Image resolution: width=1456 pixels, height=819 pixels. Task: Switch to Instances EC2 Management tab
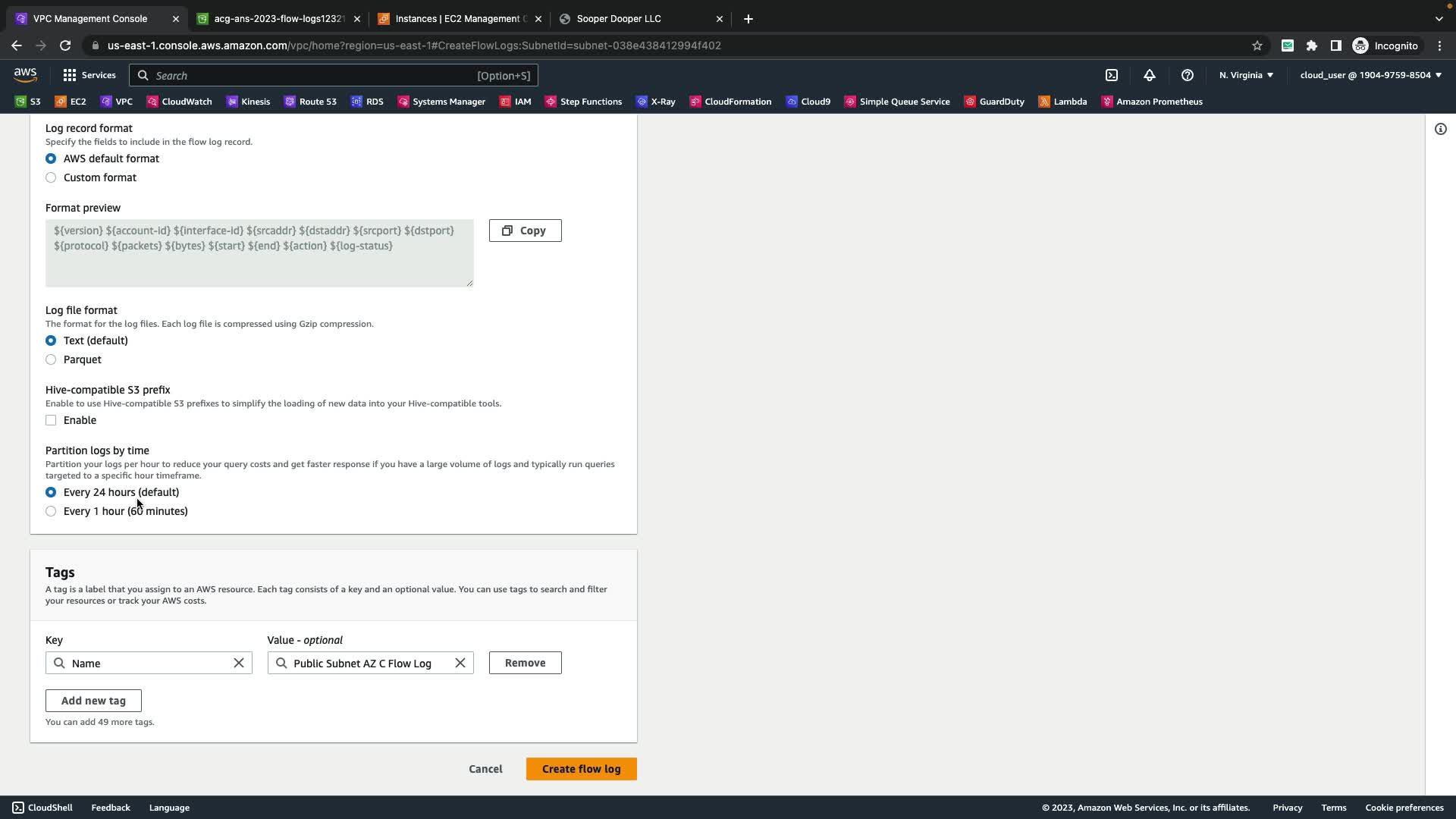(x=458, y=19)
